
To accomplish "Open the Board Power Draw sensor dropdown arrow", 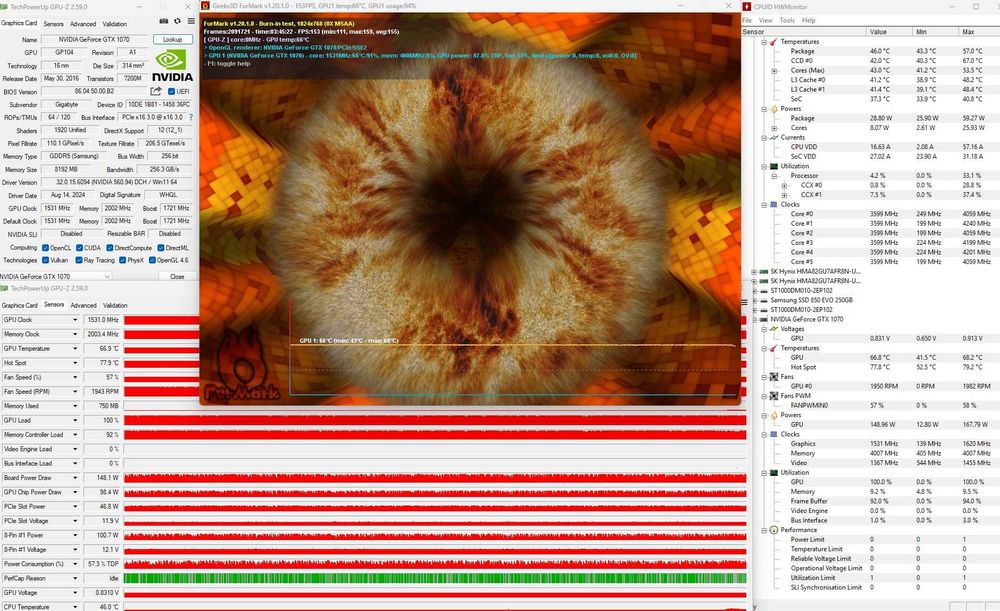I will coord(75,478).
